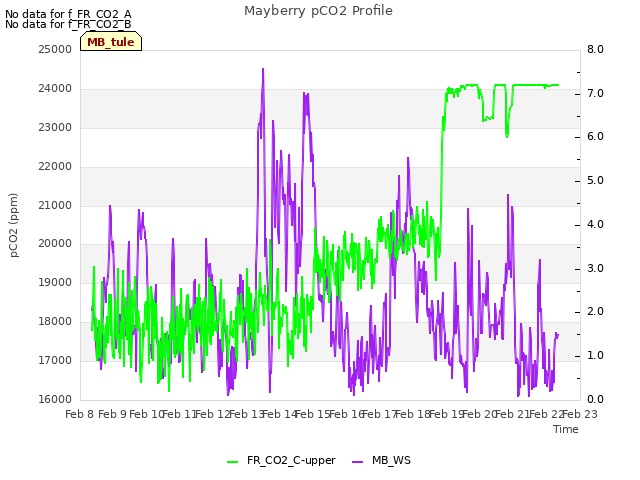Click the purple MB_WS legend swatch

click(358, 462)
